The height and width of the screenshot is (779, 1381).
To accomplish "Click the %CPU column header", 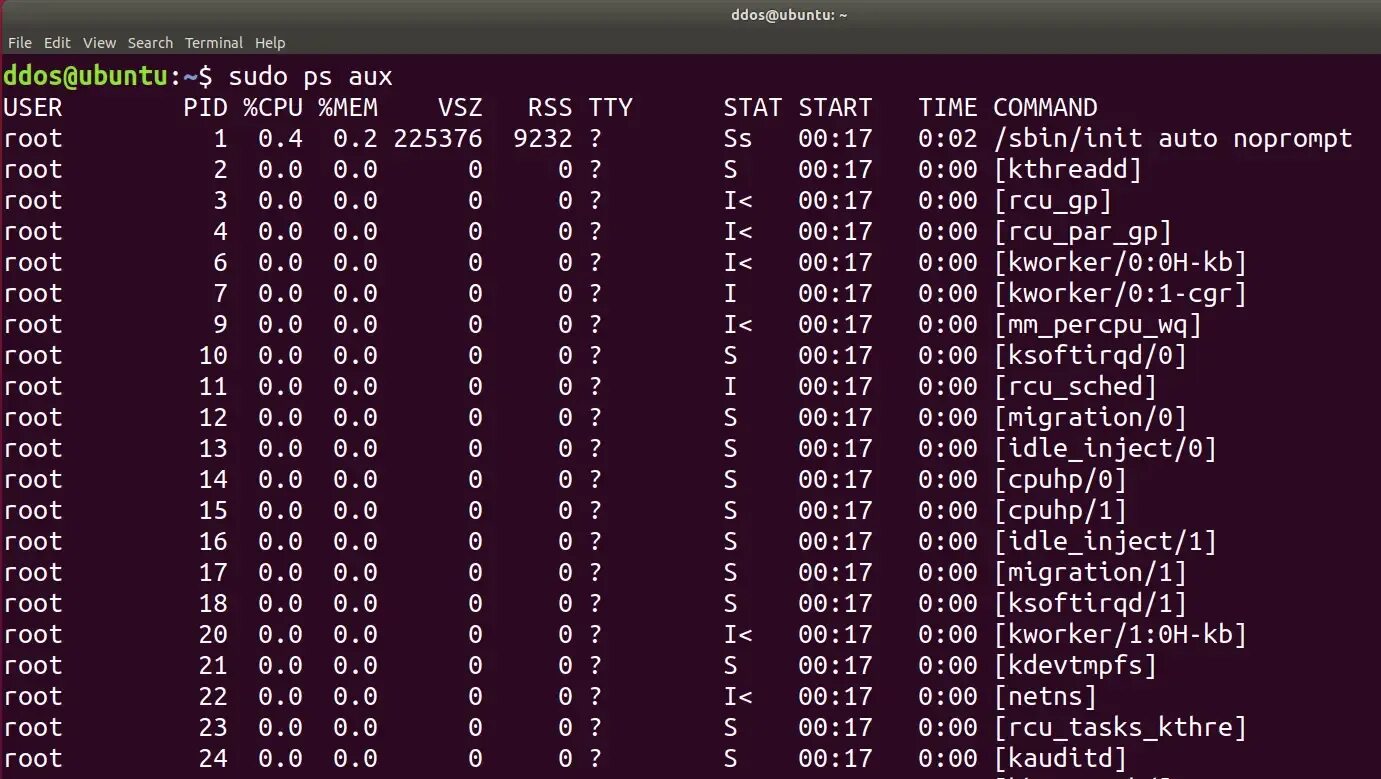I will pyautogui.click(x=273, y=108).
